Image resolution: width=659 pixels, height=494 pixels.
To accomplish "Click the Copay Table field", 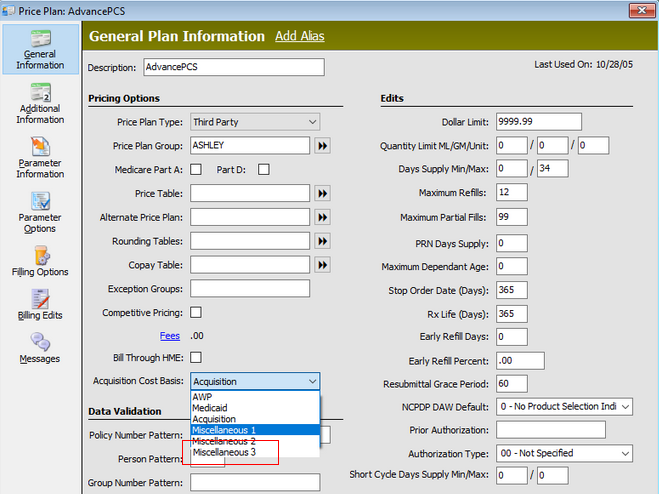I will pos(250,265).
